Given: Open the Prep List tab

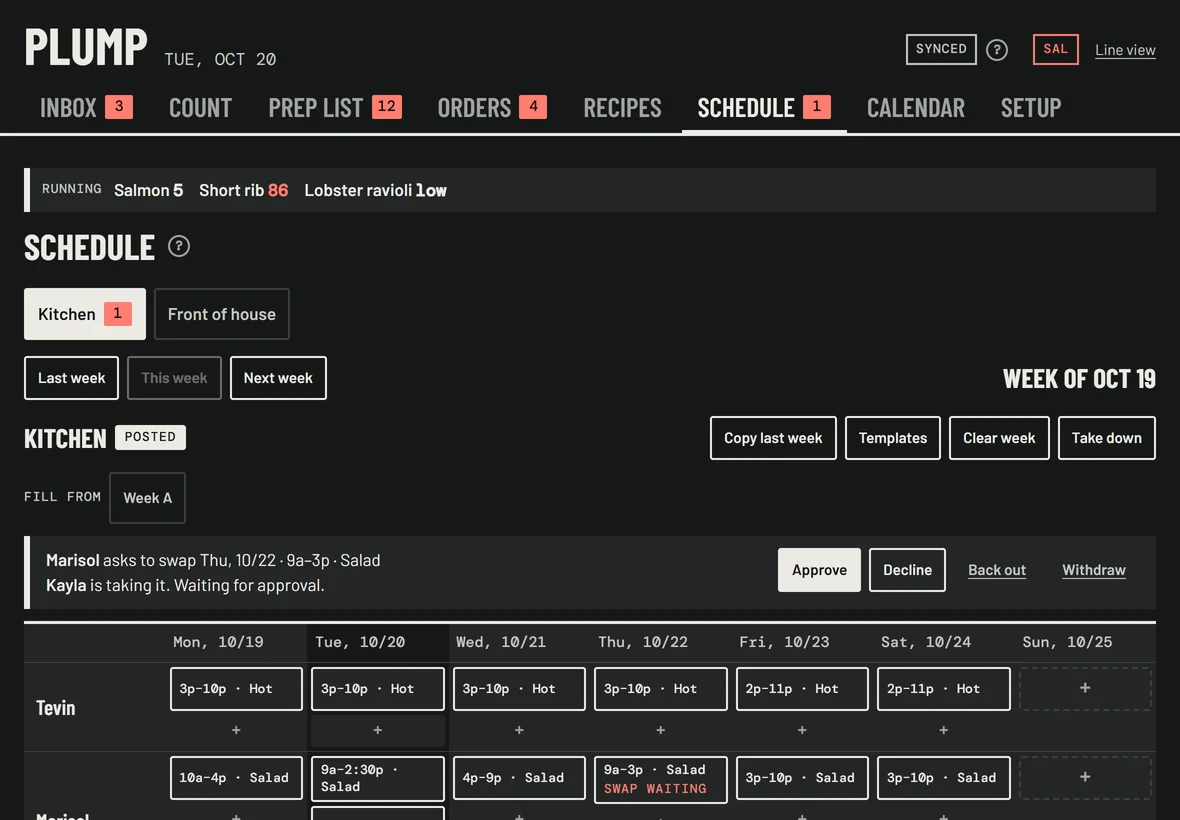Looking at the screenshot, I should pyautogui.click(x=335, y=108).
